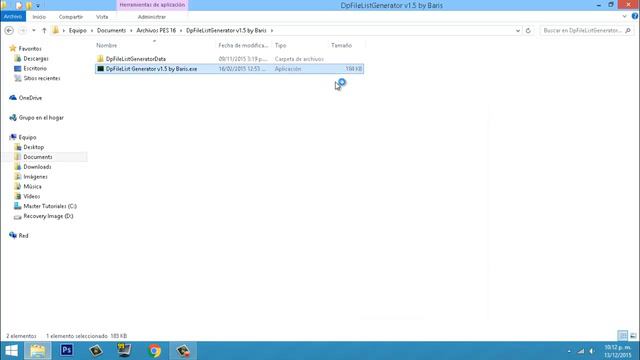This screenshot has width=640, height=360.
Task: Open the fifth taskbar computer app
Action: pos(124,350)
